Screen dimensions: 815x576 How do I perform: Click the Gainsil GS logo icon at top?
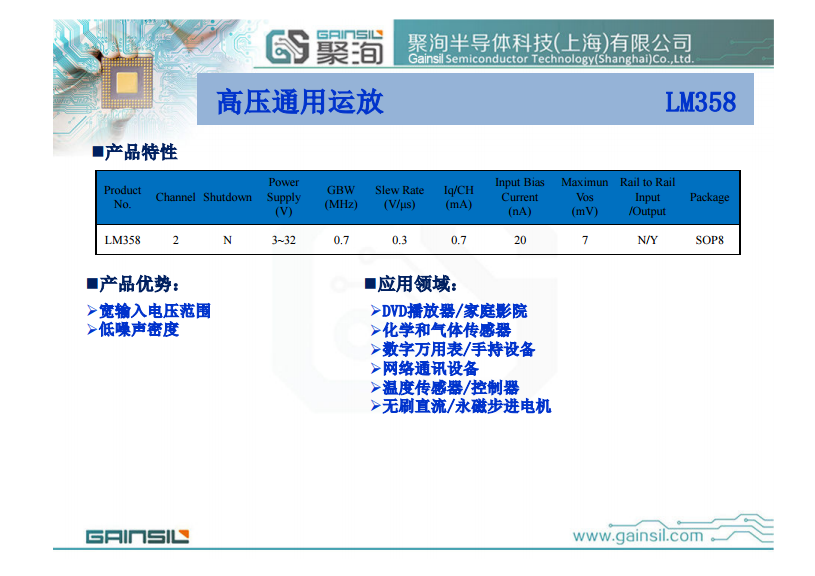(289, 46)
